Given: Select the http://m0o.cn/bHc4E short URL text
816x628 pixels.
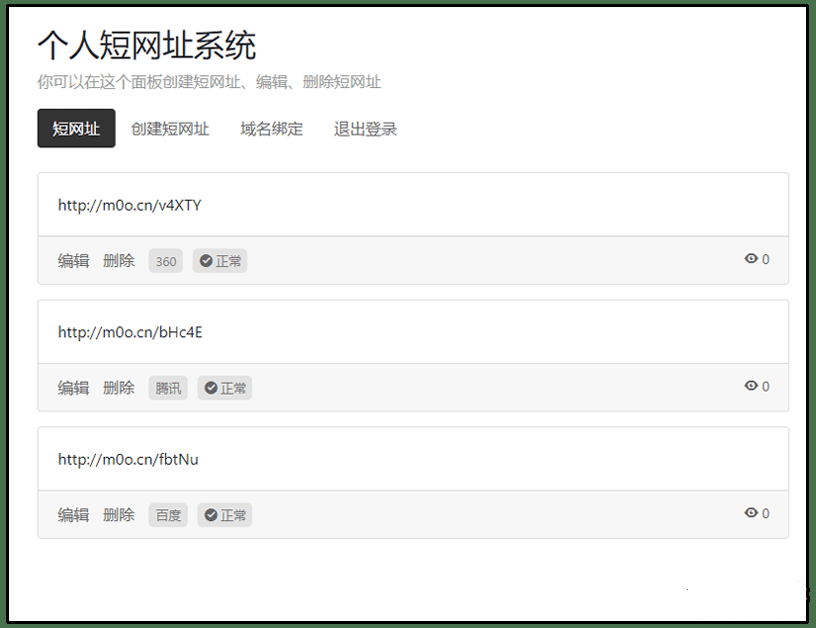Looking at the screenshot, I should [x=130, y=332].
